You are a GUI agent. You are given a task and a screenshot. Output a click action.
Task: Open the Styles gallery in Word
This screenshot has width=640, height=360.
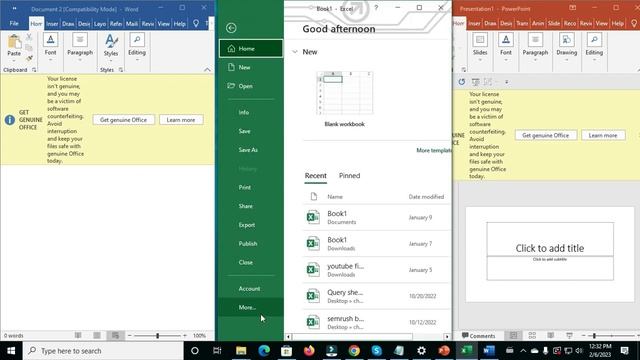(x=111, y=47)
